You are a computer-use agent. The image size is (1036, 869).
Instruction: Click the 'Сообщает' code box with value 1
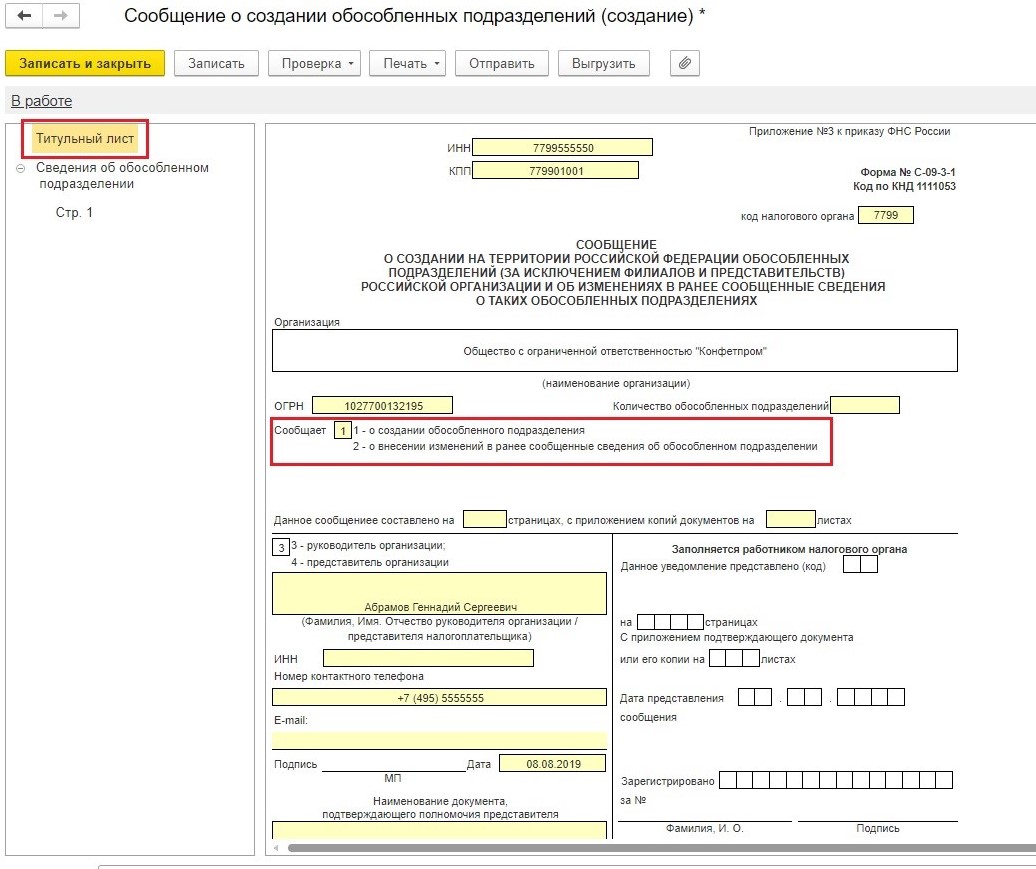pos(342,430)
